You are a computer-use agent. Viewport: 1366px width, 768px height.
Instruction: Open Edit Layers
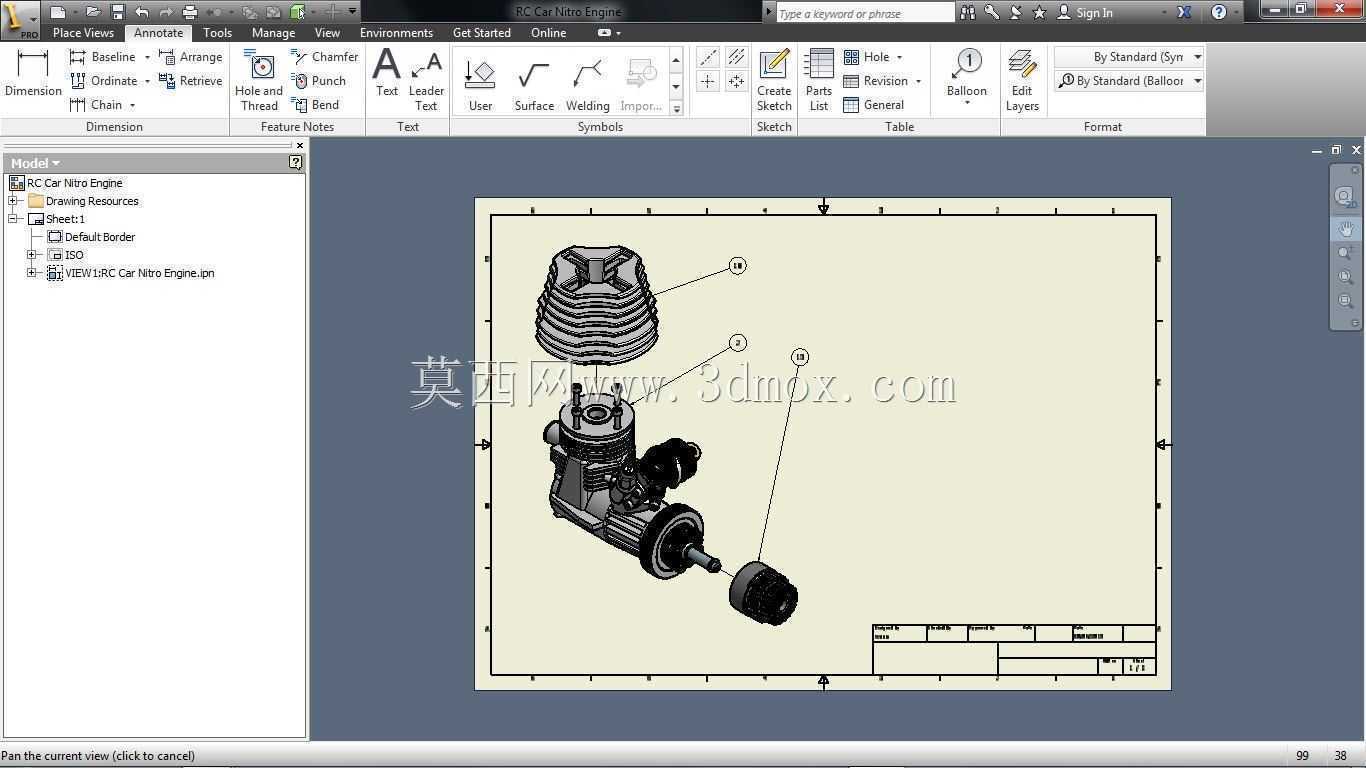click(x=1022, y=81)
